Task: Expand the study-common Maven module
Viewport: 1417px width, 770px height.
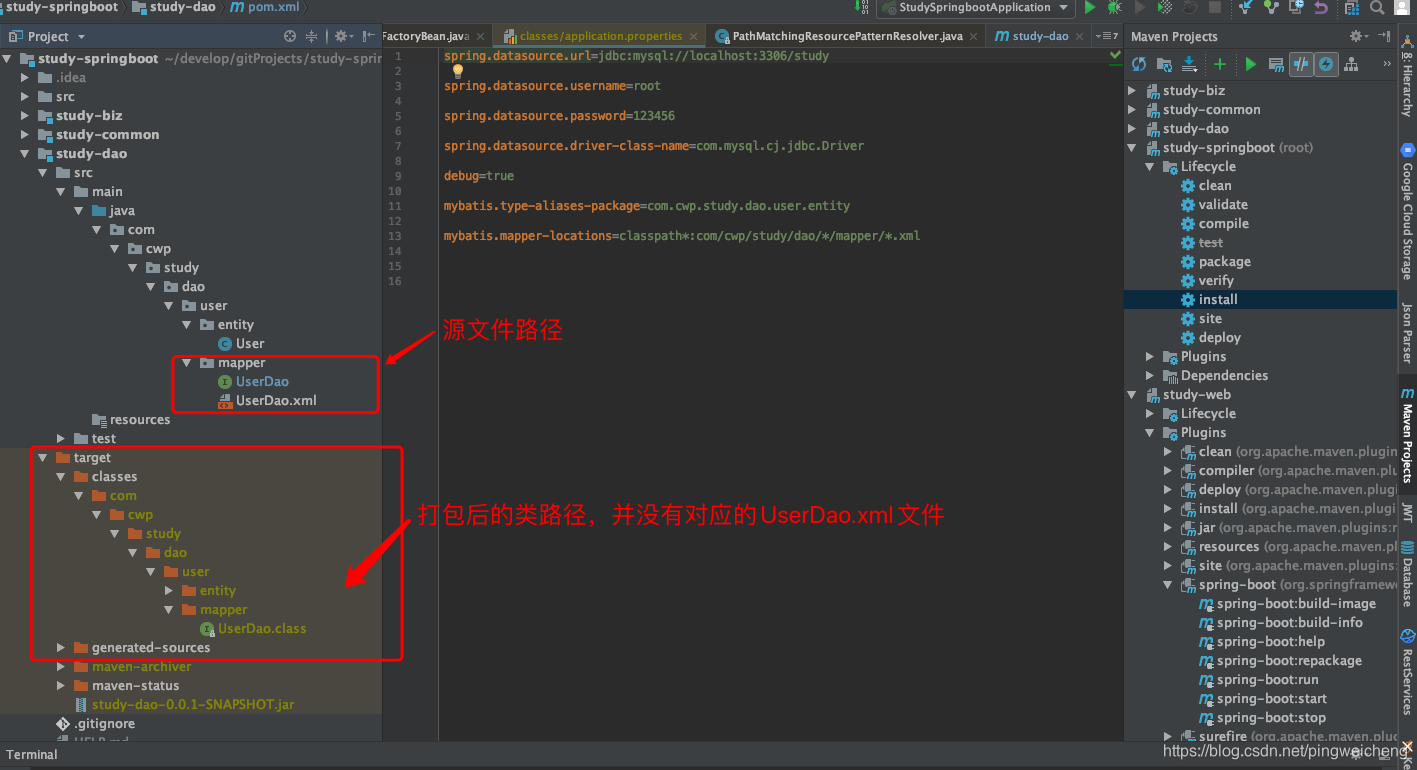Action: pos(1132,109)
